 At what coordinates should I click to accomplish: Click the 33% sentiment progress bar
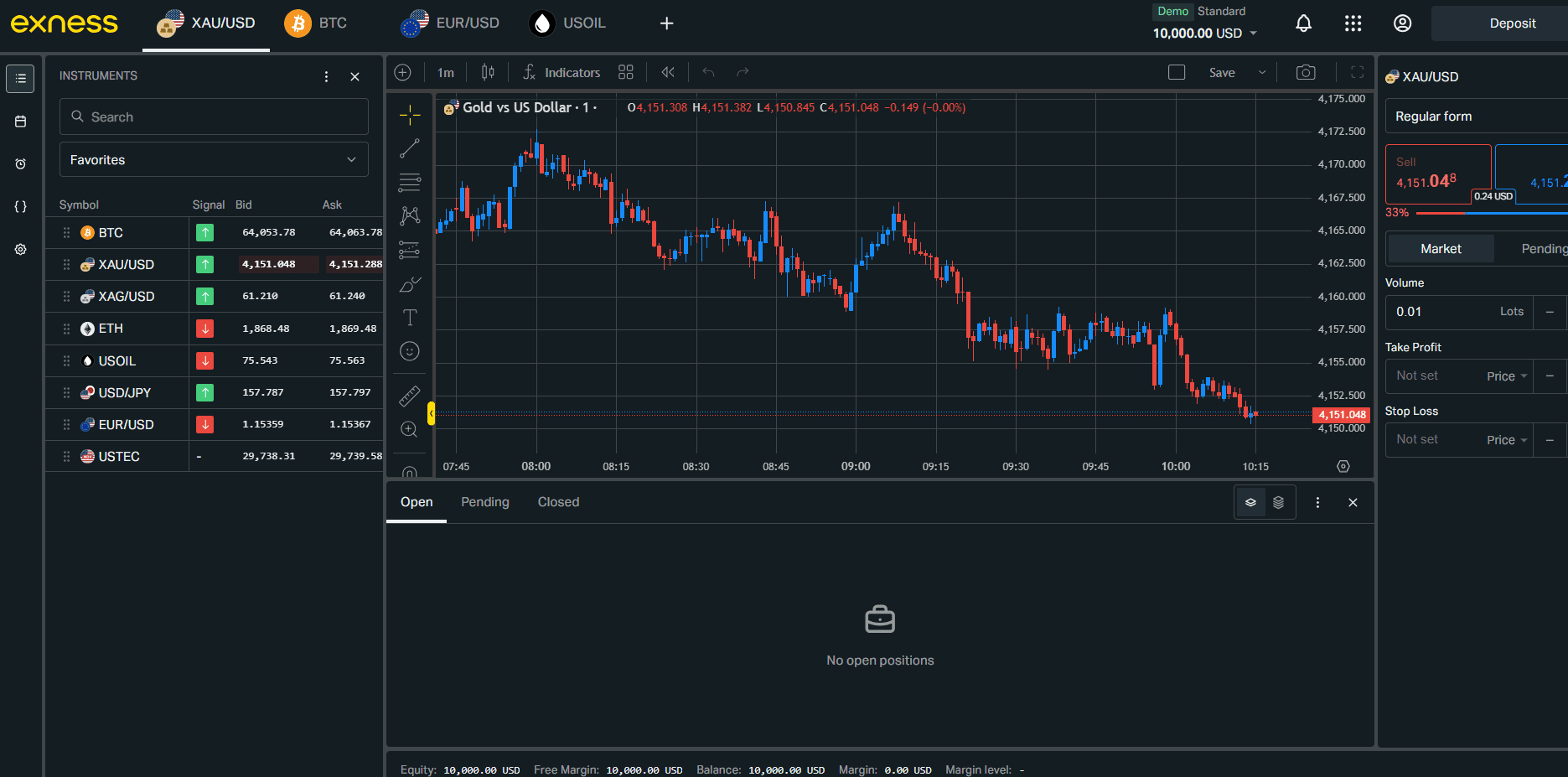1491,213
